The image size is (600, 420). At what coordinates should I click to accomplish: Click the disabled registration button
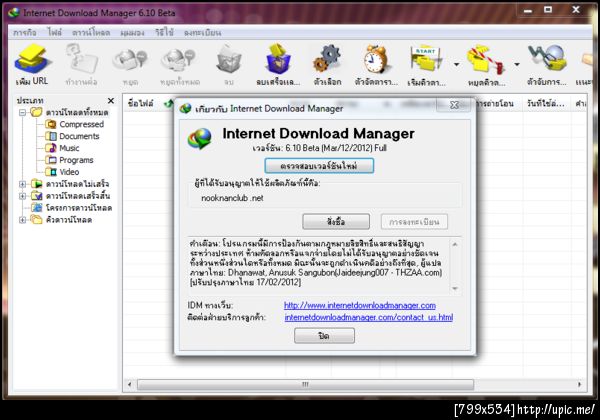414,221
